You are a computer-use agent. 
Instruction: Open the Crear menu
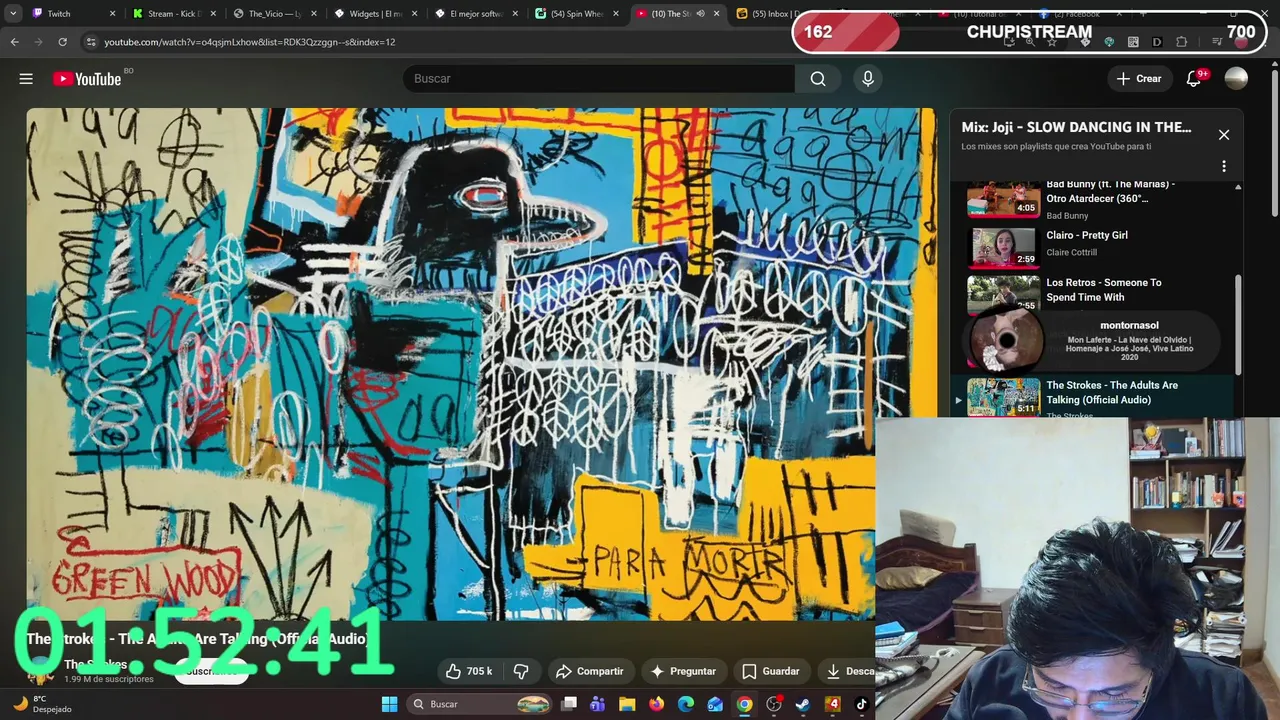tap(1139, 79)
